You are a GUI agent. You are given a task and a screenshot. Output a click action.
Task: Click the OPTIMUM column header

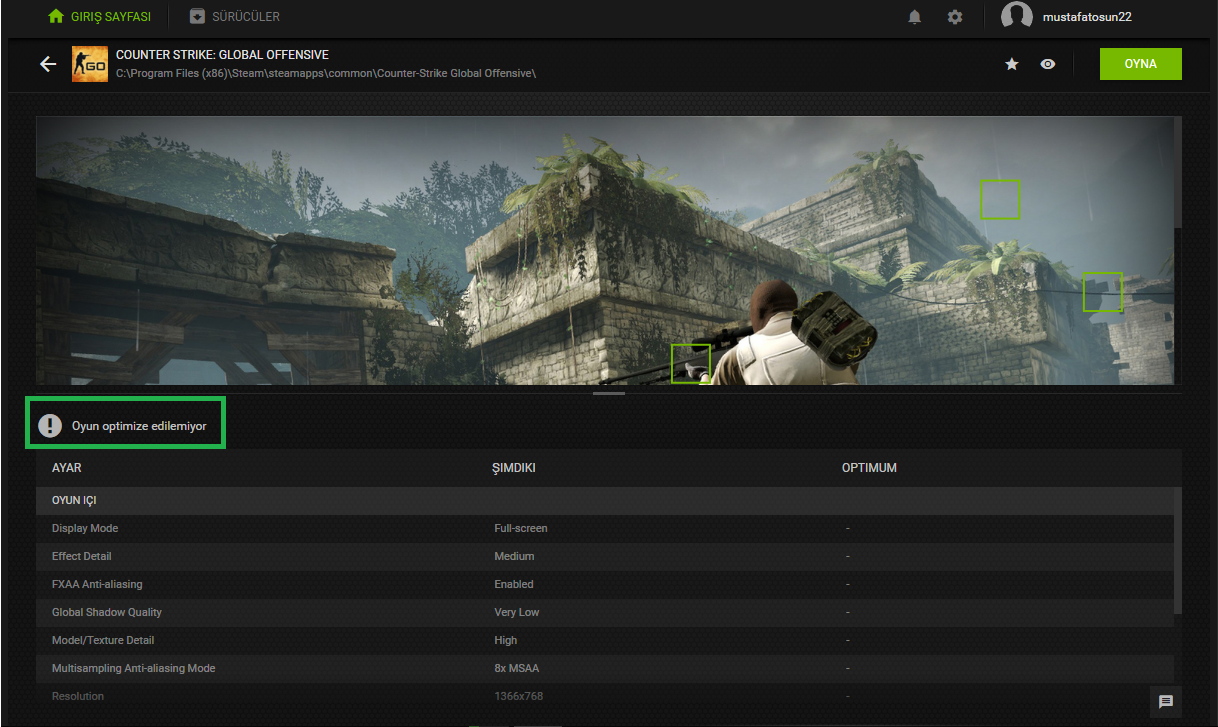[869, 468]
